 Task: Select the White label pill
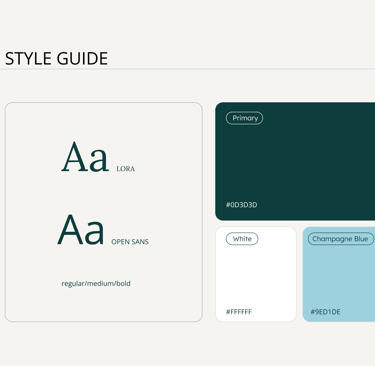pos(242,239)
